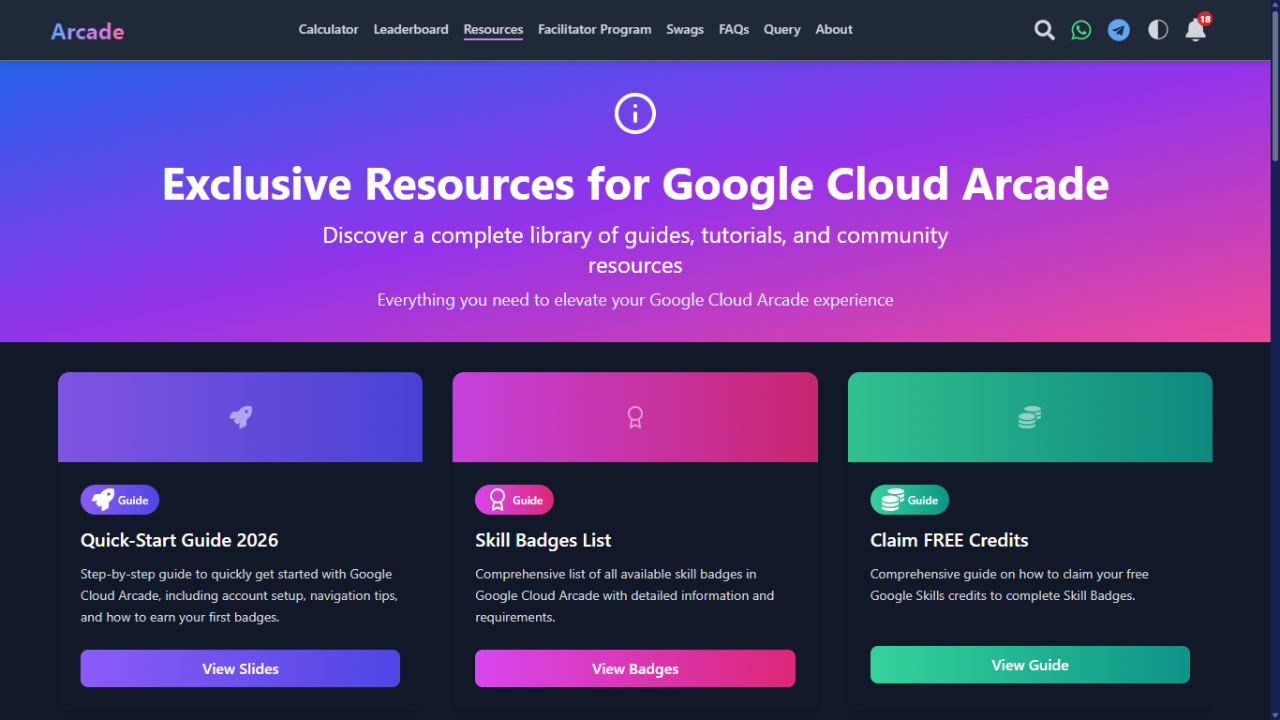
Task: Click the Skill Badges List title
Action: point(543,541)
